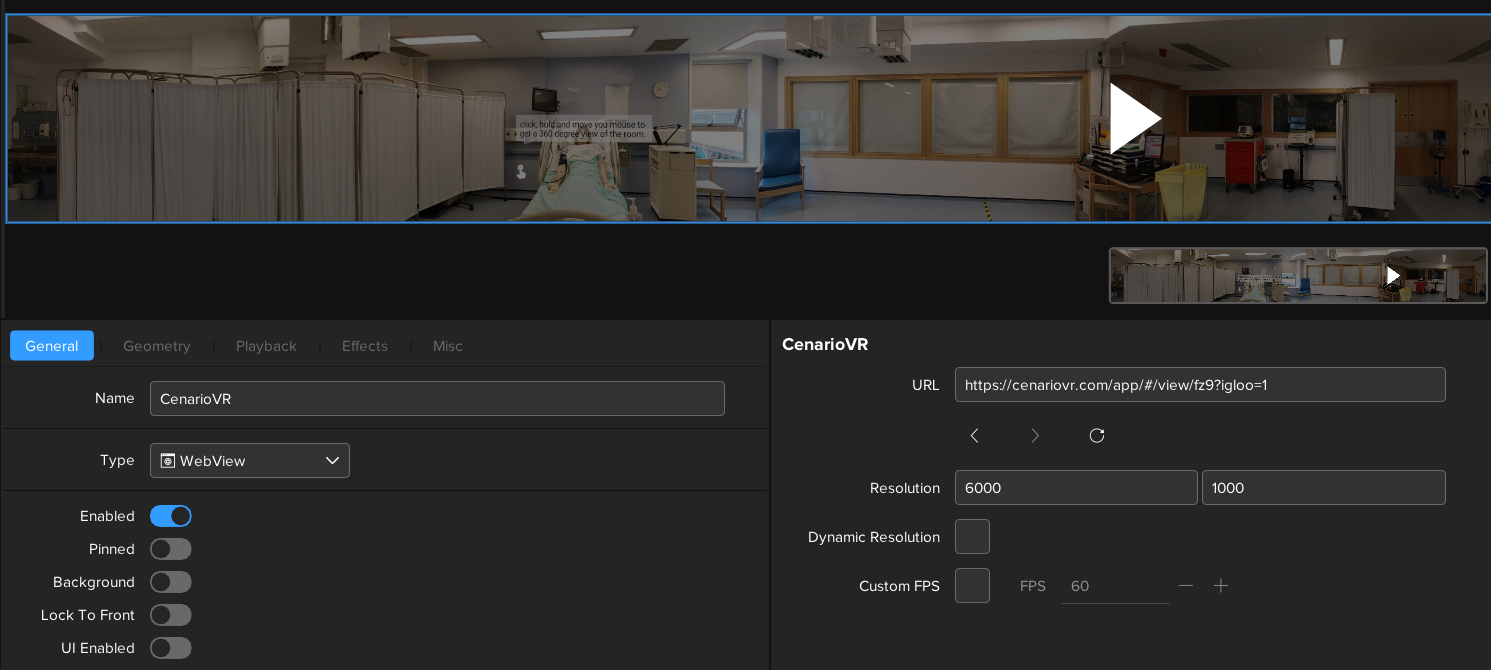Select the Effects tab

coord(365,346)
